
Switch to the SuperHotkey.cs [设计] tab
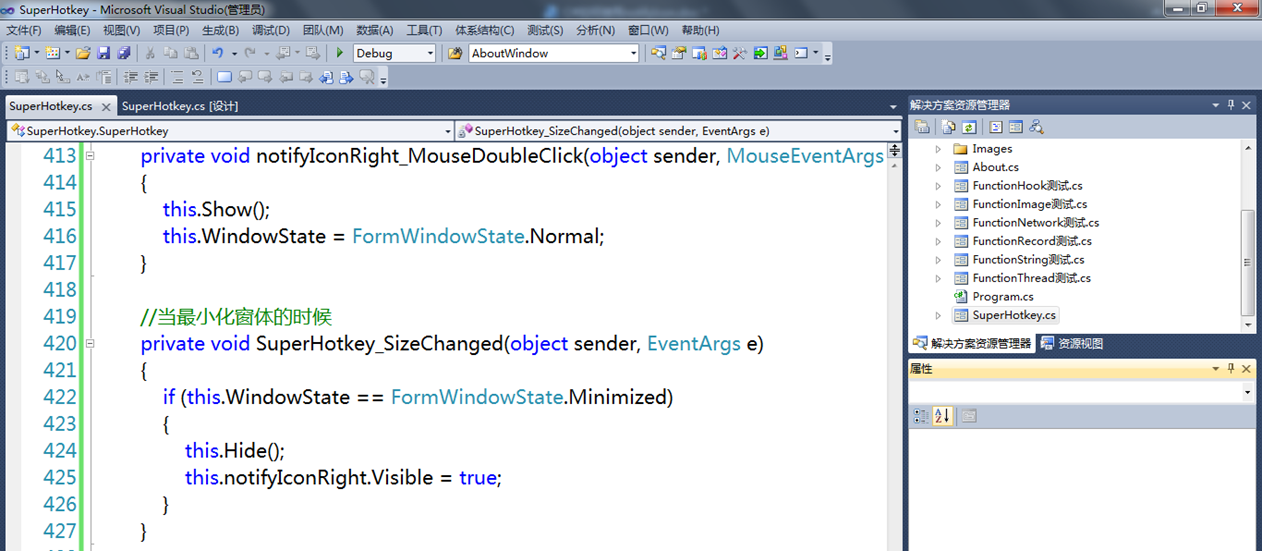180,106
